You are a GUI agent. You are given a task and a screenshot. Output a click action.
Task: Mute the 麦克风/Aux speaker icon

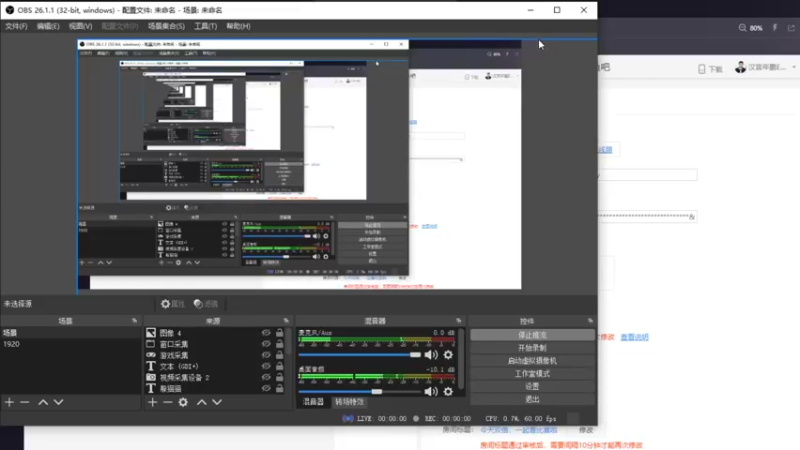click(431, 355)
